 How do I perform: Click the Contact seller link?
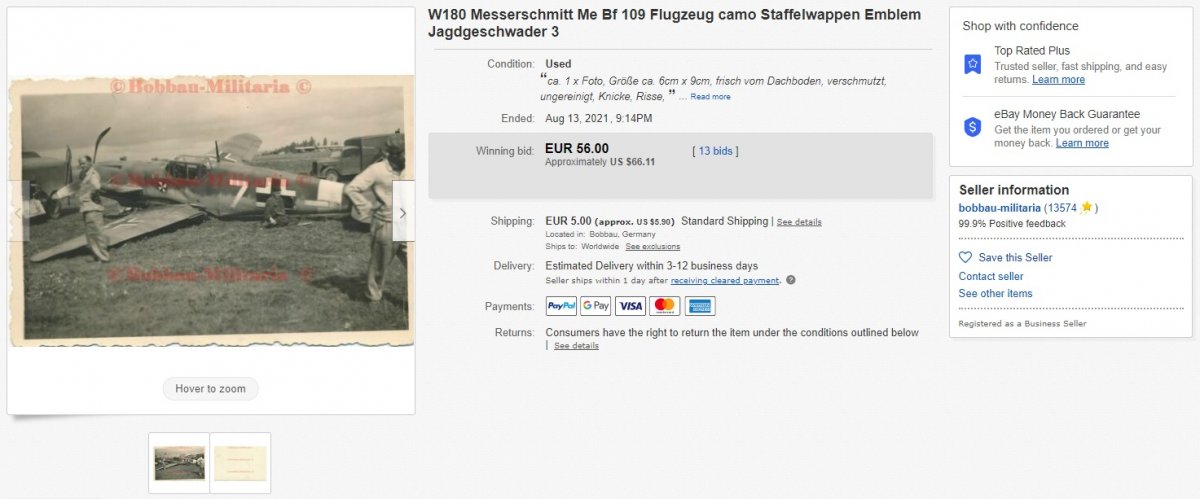[991, 276]
